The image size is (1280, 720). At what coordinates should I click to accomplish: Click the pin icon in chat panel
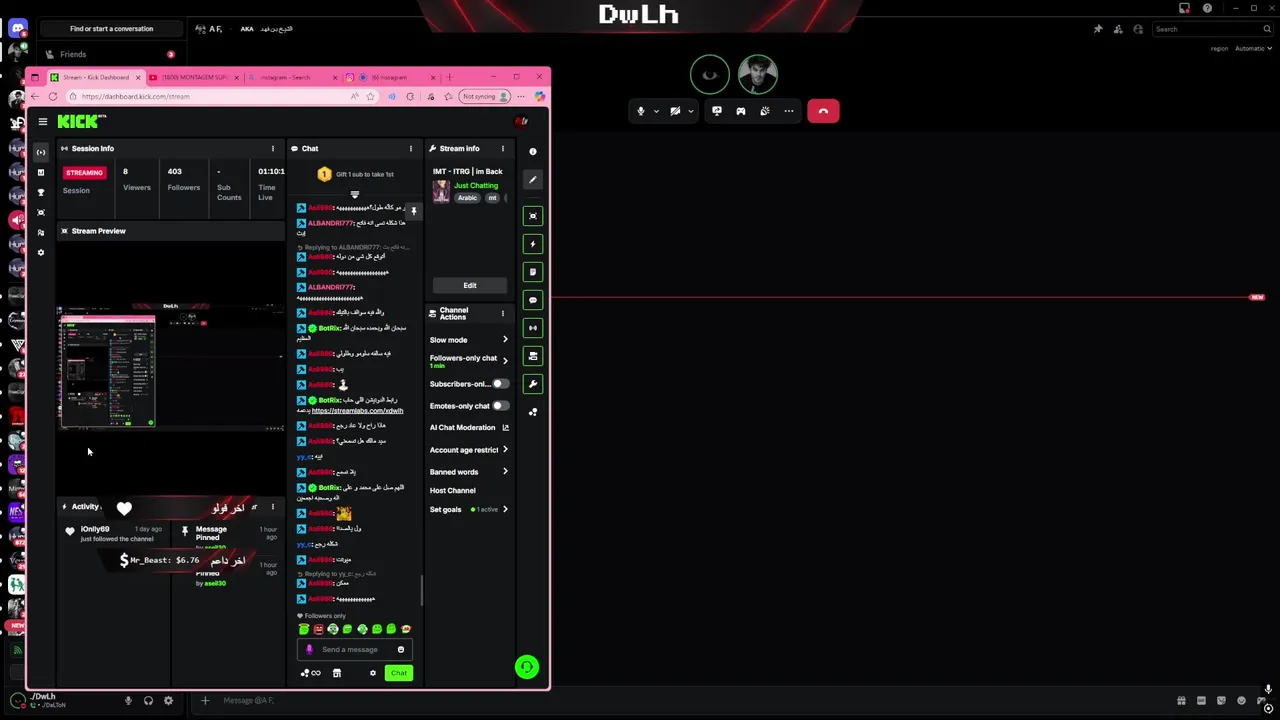(x=413, y=211)
